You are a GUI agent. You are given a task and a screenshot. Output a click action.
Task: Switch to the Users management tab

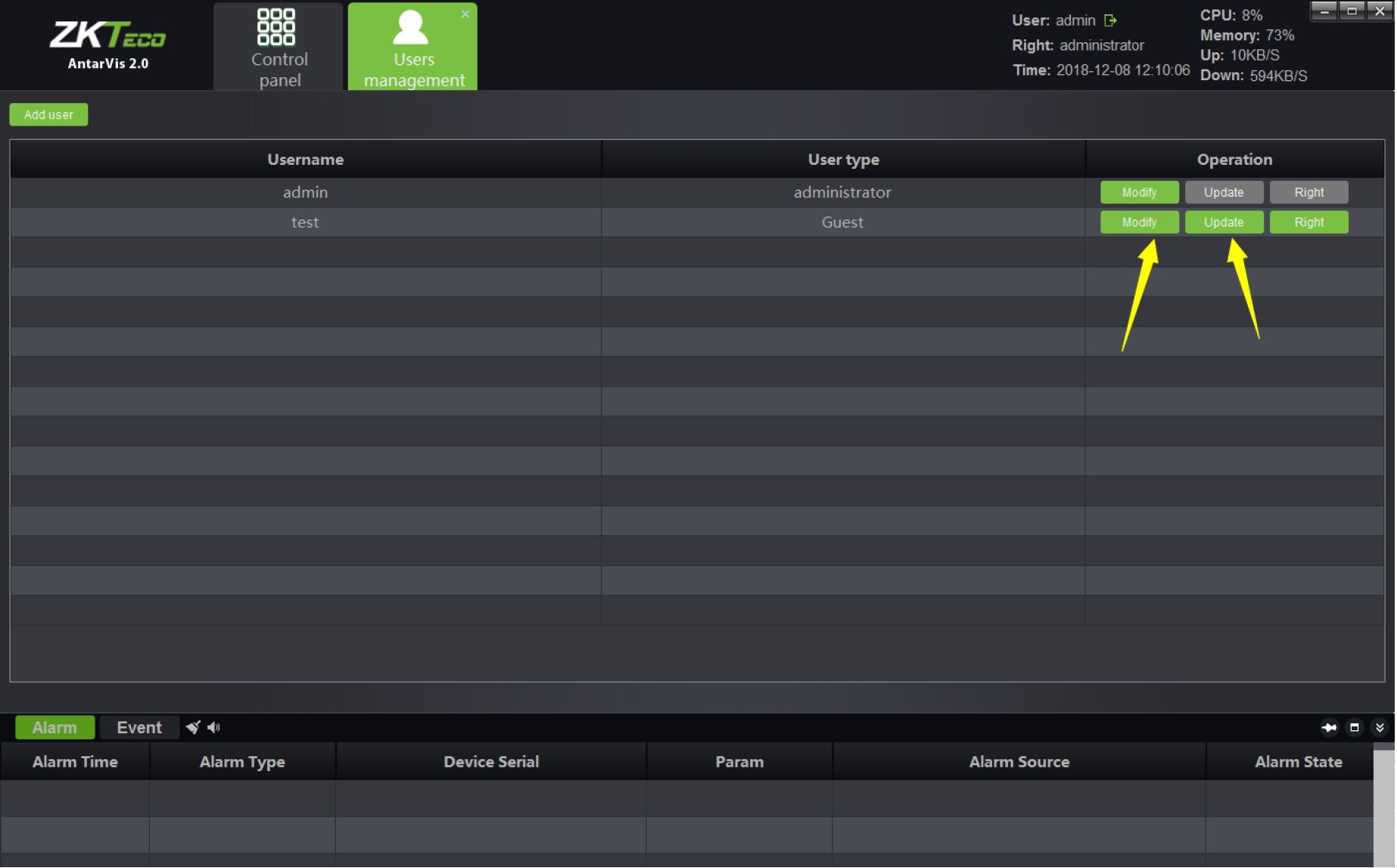413,48
